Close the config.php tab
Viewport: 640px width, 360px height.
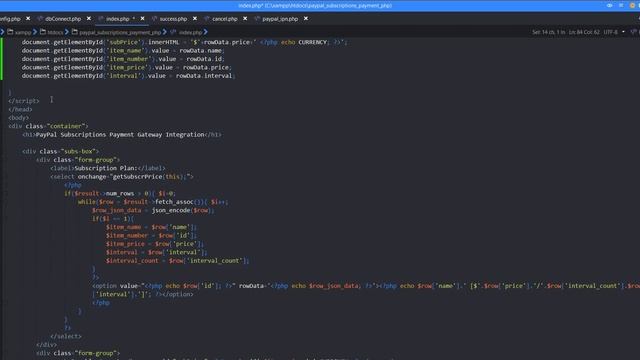click(28, 18)
